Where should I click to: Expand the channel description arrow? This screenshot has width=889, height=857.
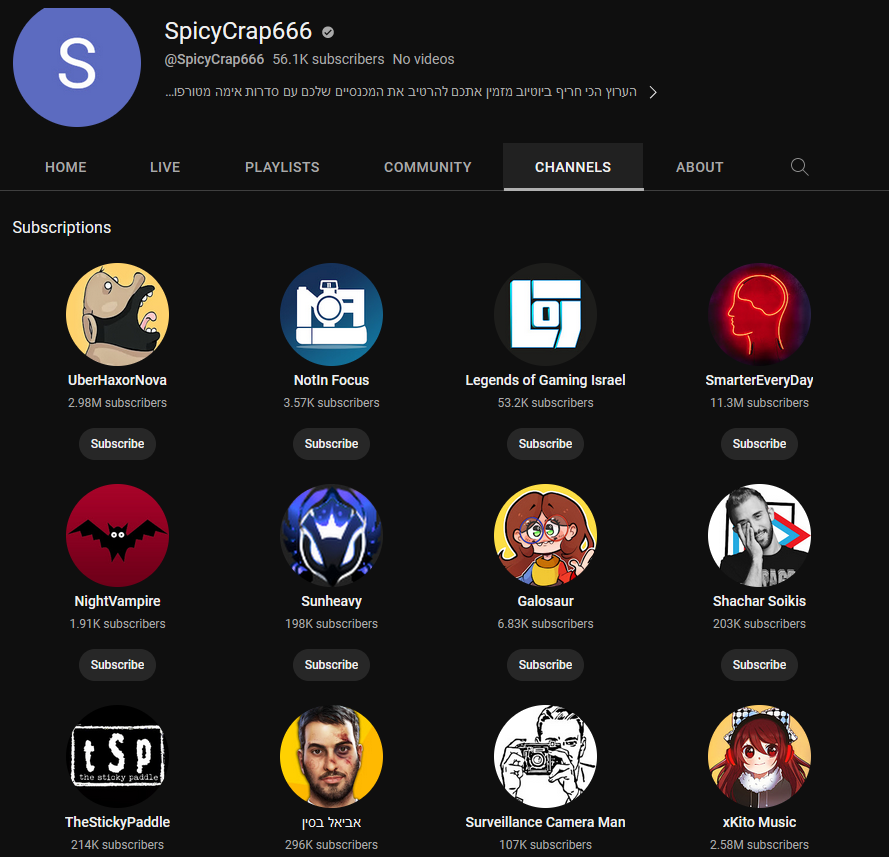coord(653,92)
